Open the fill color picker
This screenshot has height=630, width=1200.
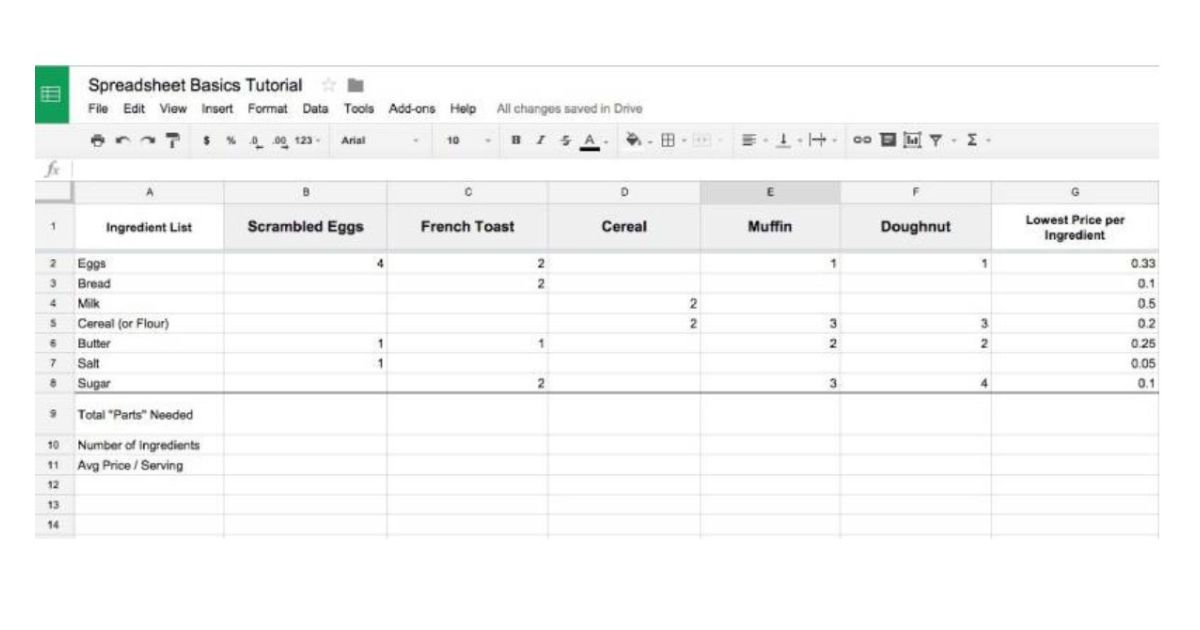tap(633, 141)
